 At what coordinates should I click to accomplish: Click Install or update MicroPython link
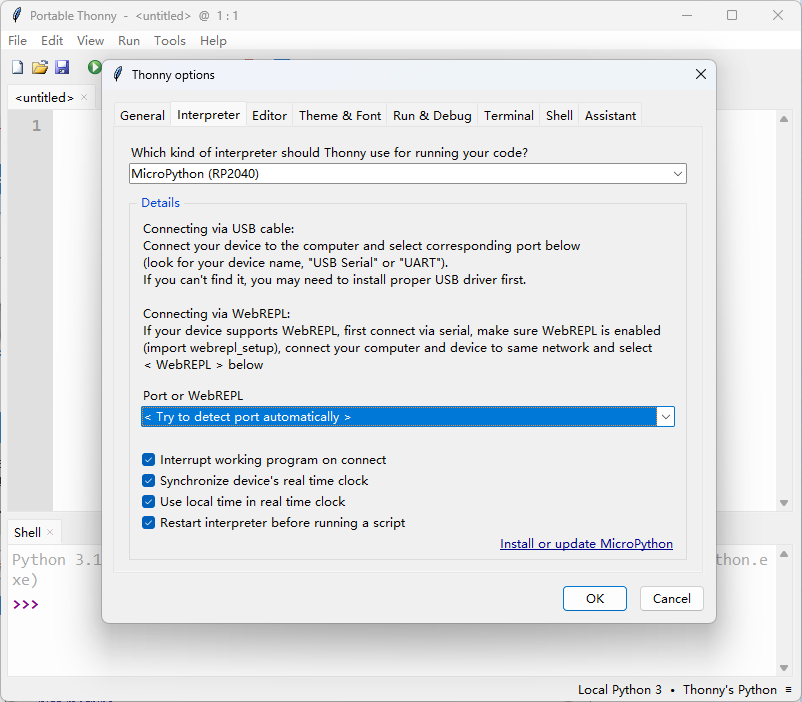coord(586,543)
